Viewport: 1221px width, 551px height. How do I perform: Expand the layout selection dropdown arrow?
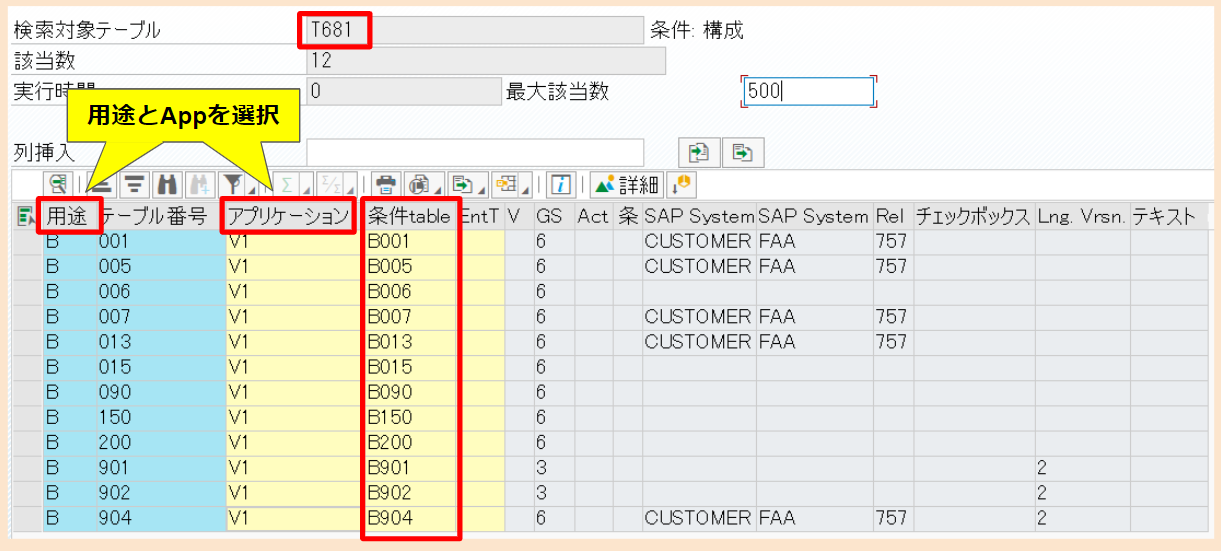tap(526, 190)
